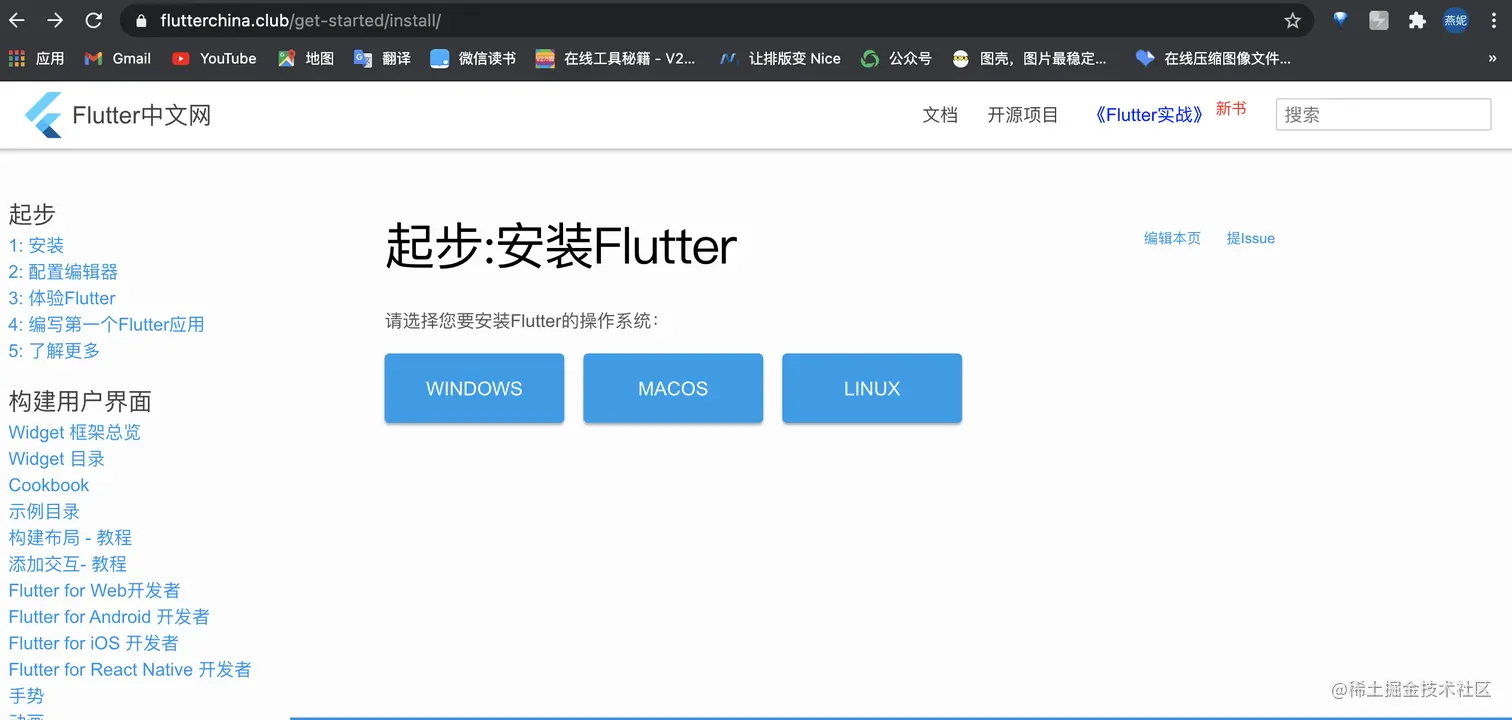Open the blue gem extension icon
The width and height of the screenshot is (1512, 720).
pyautogui.click(x=1340, y=20)
